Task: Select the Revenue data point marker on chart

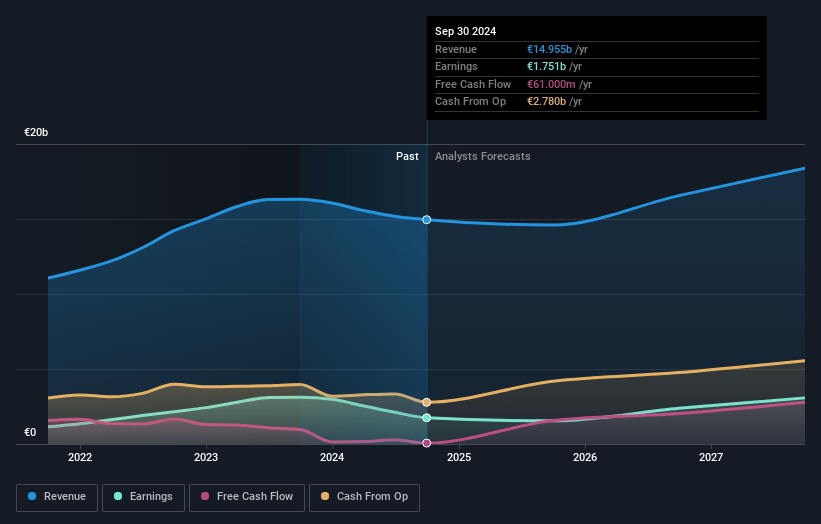Action: tap(427, 219)
